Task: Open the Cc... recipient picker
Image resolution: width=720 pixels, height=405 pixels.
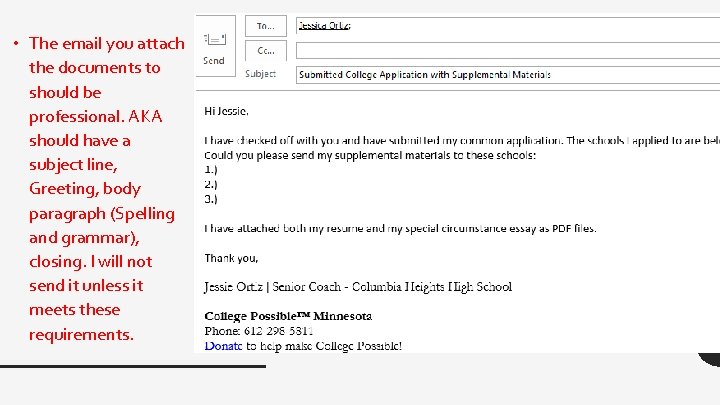Action: click(265, 51)
